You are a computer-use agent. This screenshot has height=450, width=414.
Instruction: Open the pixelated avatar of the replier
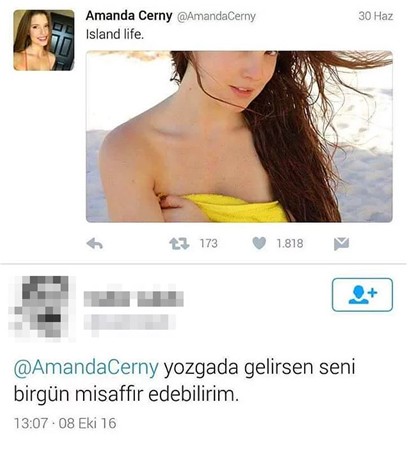[42, 307]
